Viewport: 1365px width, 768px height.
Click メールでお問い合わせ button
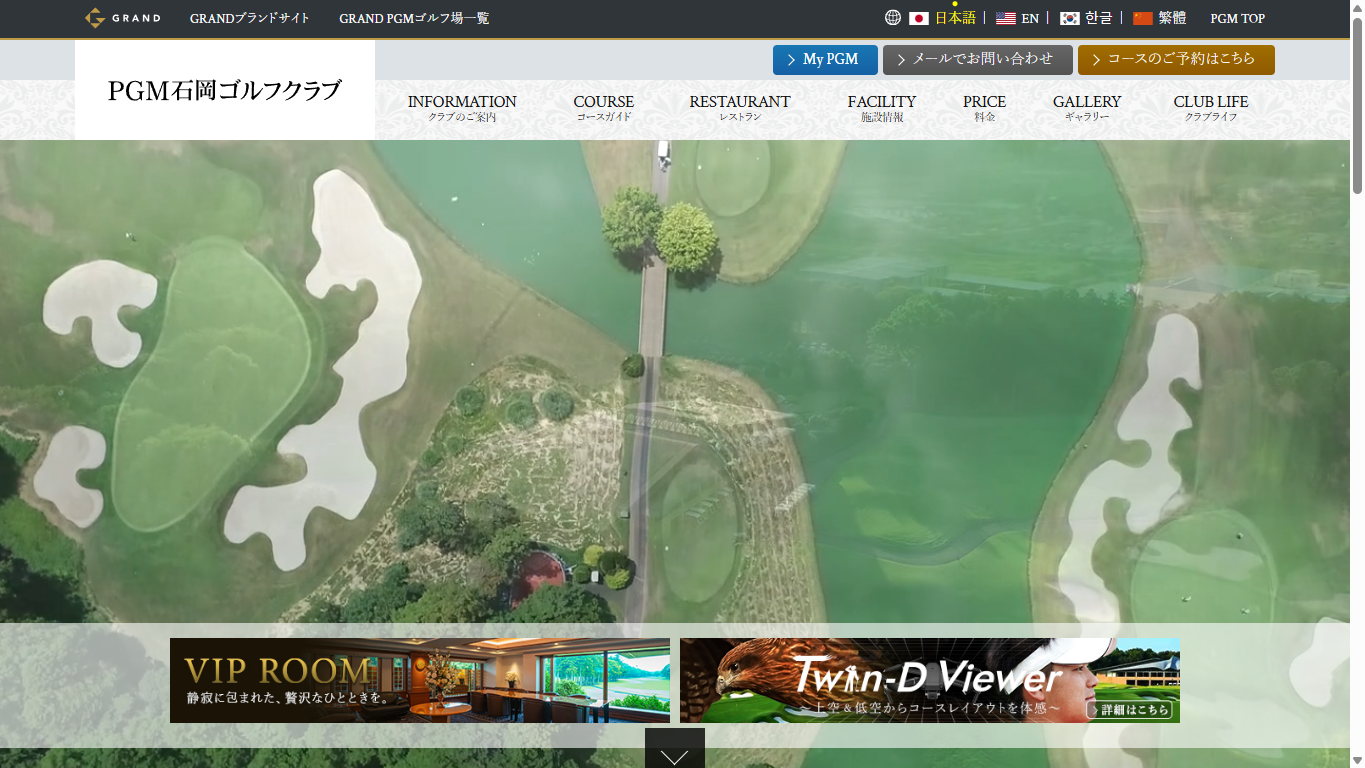(x=978, y=60)
